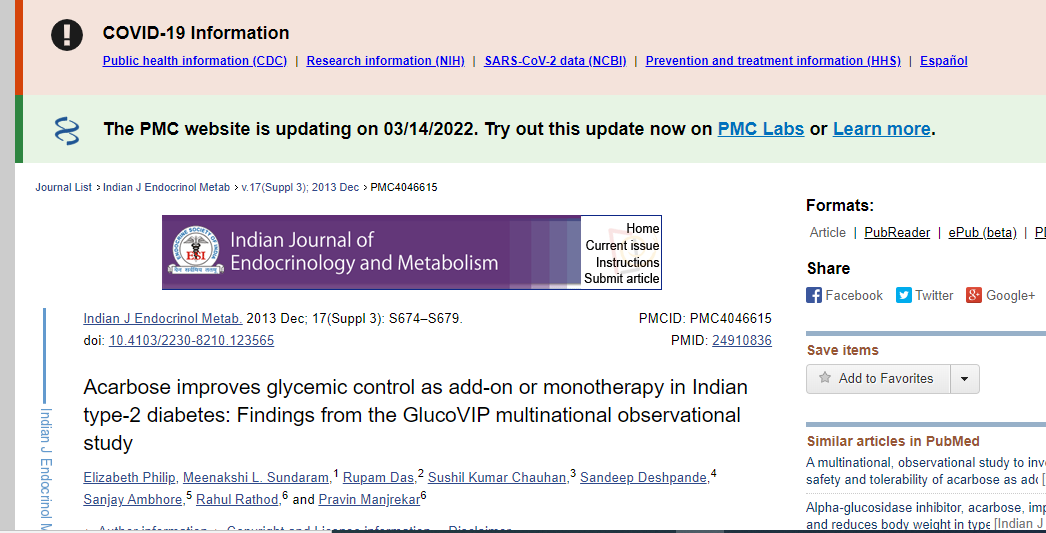Screen dimensions: 1046x533
Task: Open the Add to Favorites dropdown arrow
Action: pyautogui.click(x=964, y=379)
